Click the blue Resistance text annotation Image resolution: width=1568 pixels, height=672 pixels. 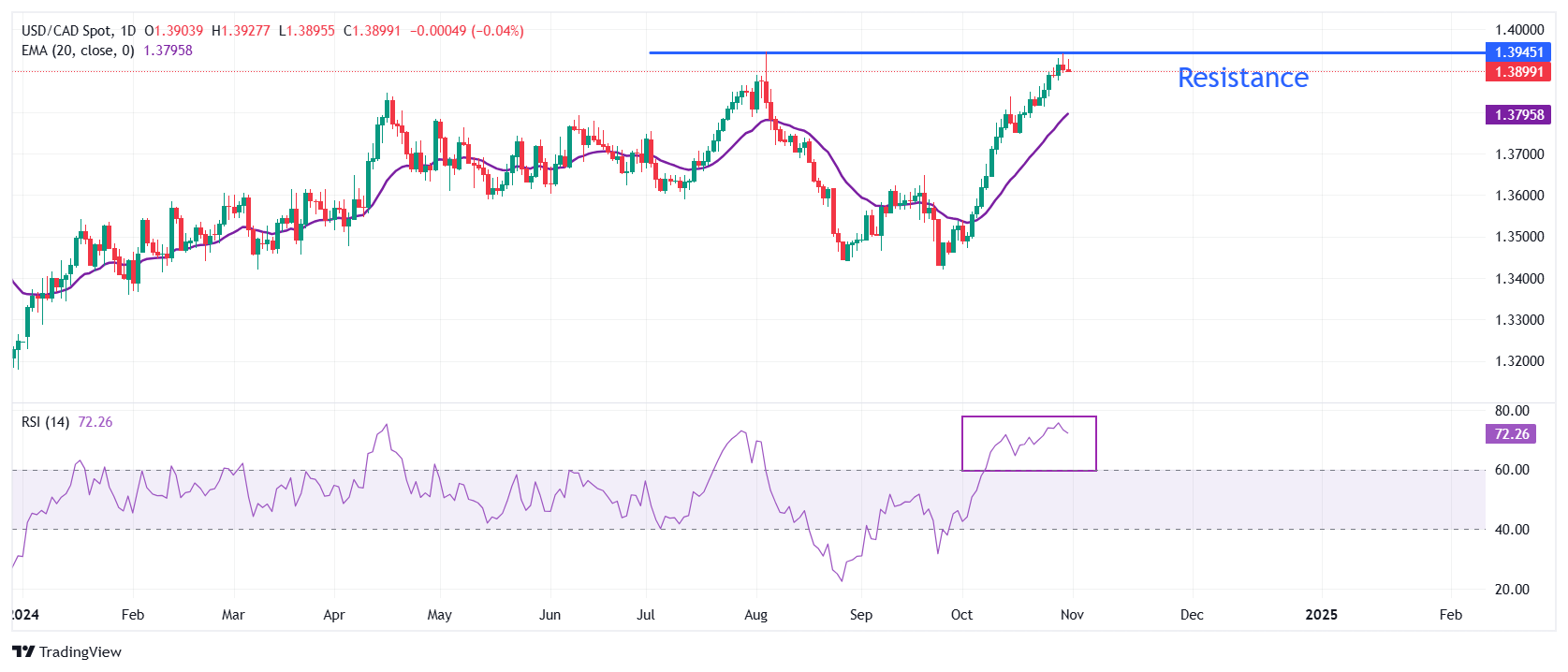(x=1242, y=78)
